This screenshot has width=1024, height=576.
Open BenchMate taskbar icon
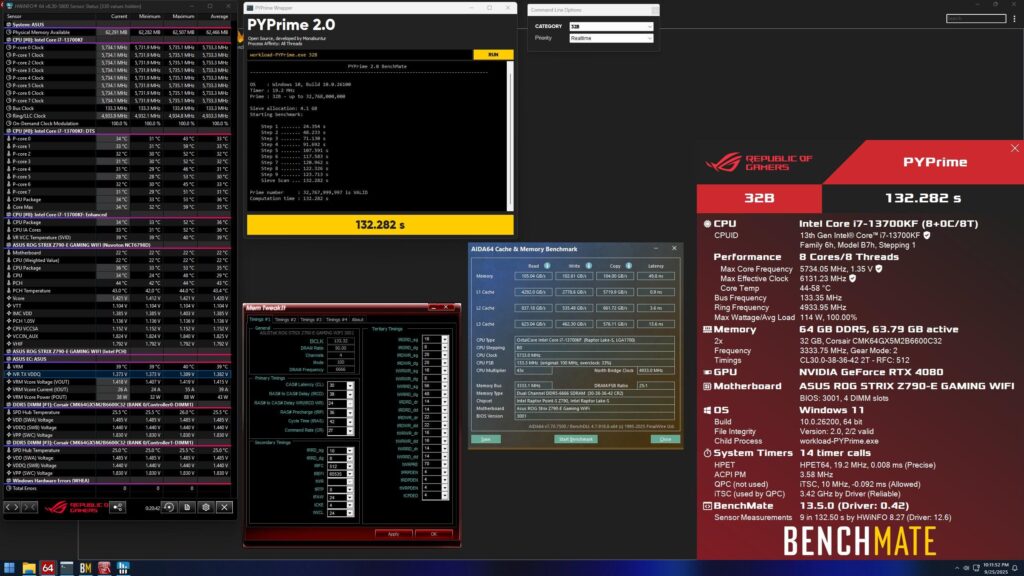coord(86,568)
